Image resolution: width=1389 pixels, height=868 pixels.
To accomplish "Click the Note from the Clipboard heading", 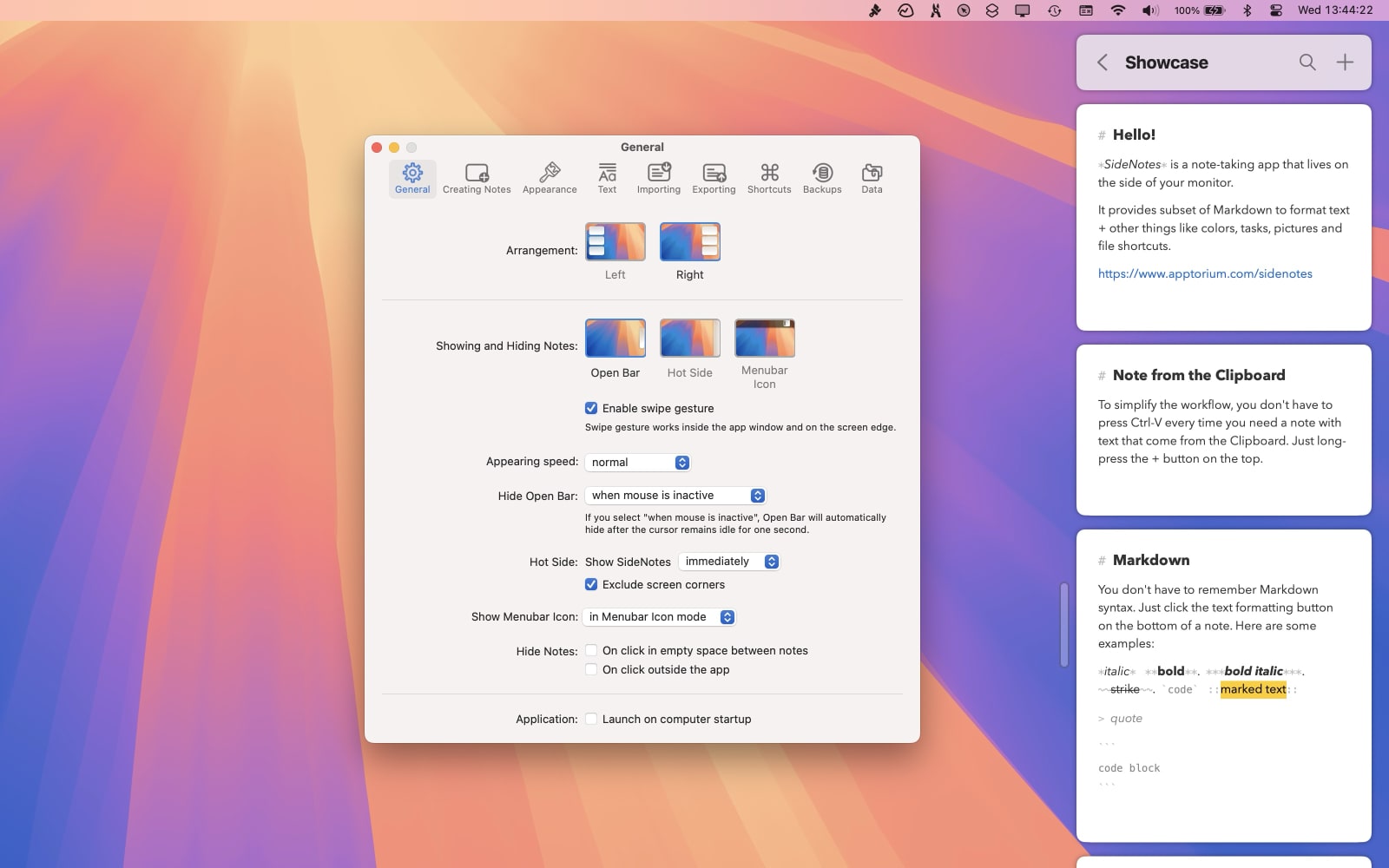I will coord(1199,375).
